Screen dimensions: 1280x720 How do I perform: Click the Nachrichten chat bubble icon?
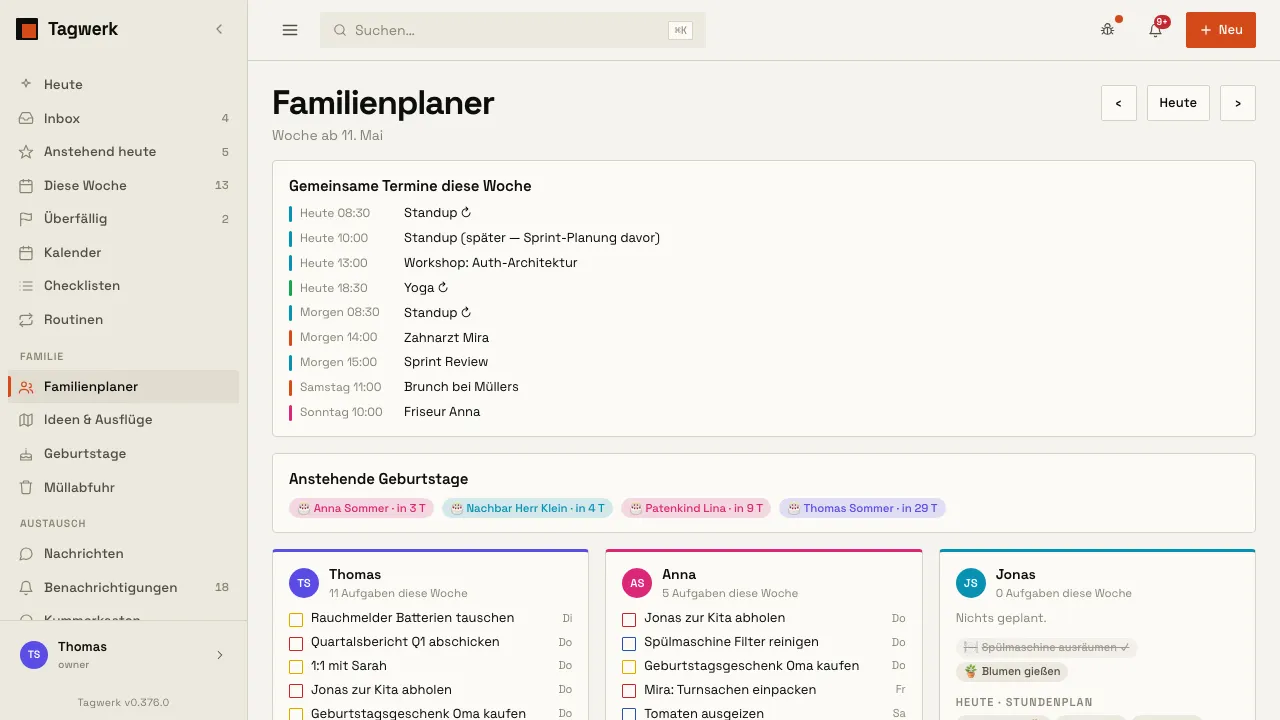pos(26,554)
